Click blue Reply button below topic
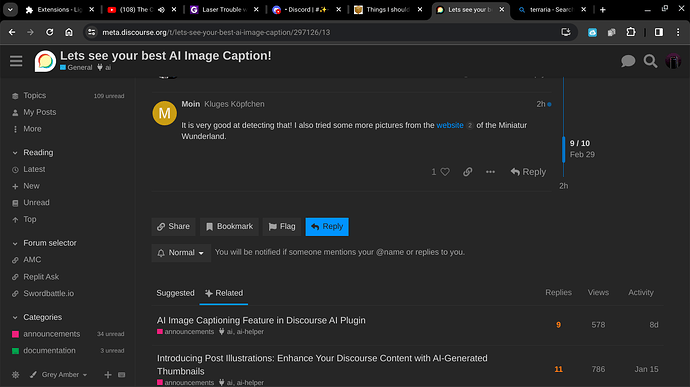The image size is (690, 387). pyautogui.click(x=327, y=227)
